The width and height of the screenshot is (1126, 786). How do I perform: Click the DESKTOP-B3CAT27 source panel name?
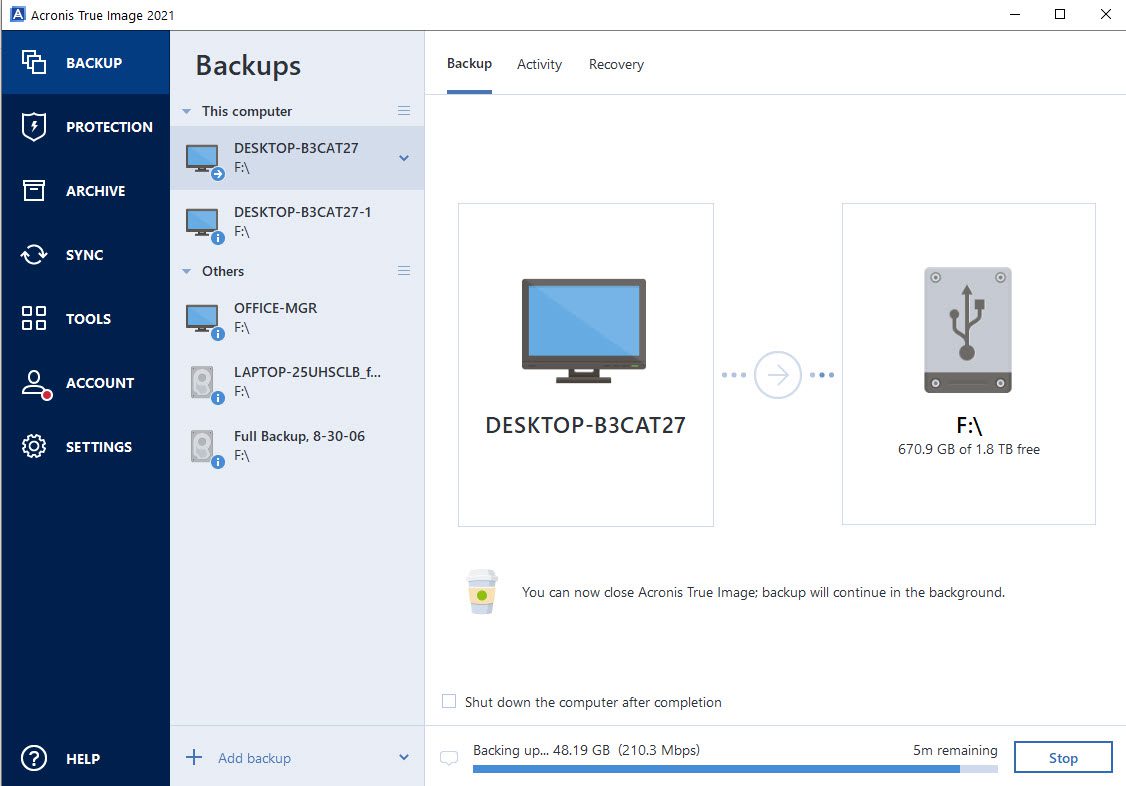pos(585,425)
